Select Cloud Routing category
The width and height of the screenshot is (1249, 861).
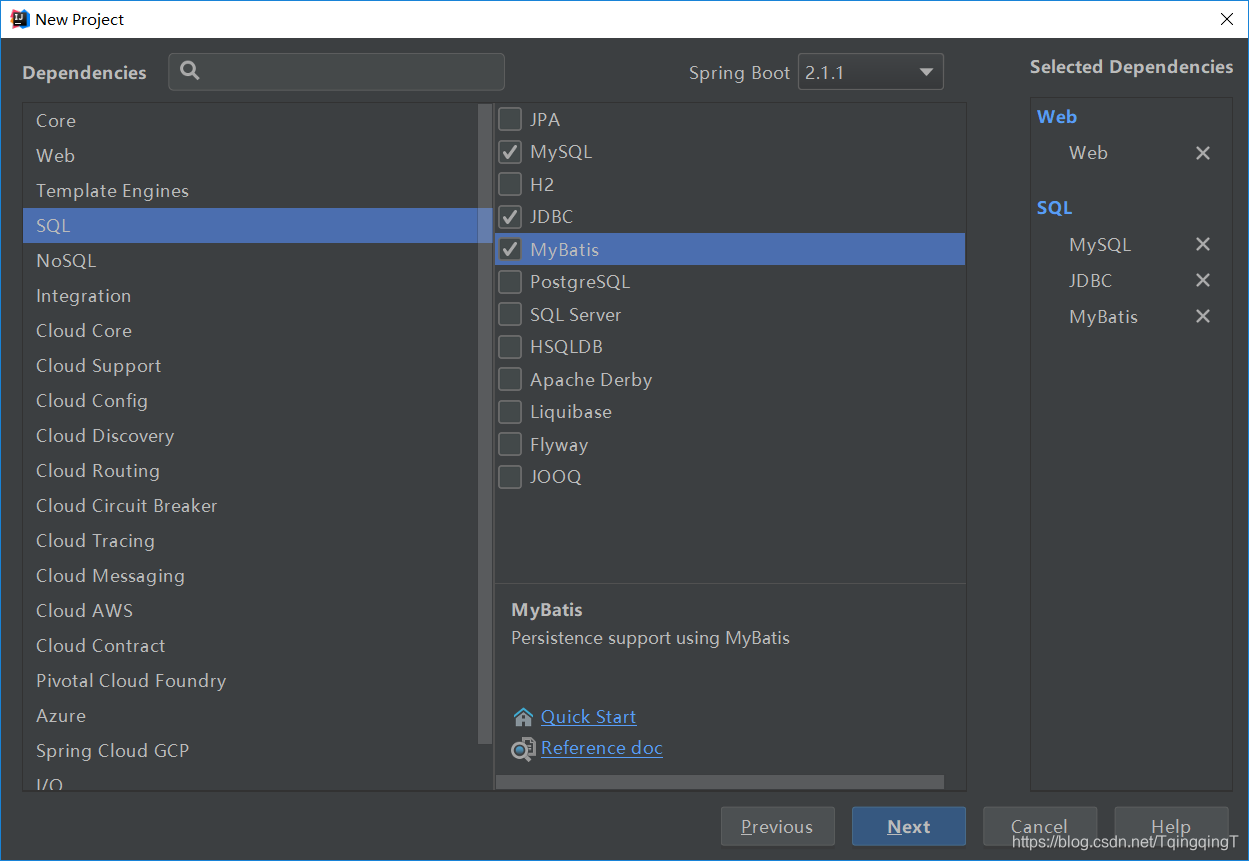pyautogui.click(x=250, y=471)
